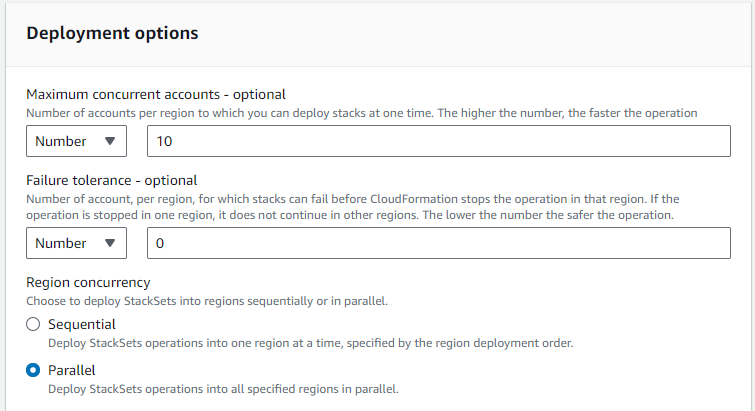Click the Deployment options heading
Image resolution: width=755 pixels, height=411 pixels.
[x=112, y=33]
